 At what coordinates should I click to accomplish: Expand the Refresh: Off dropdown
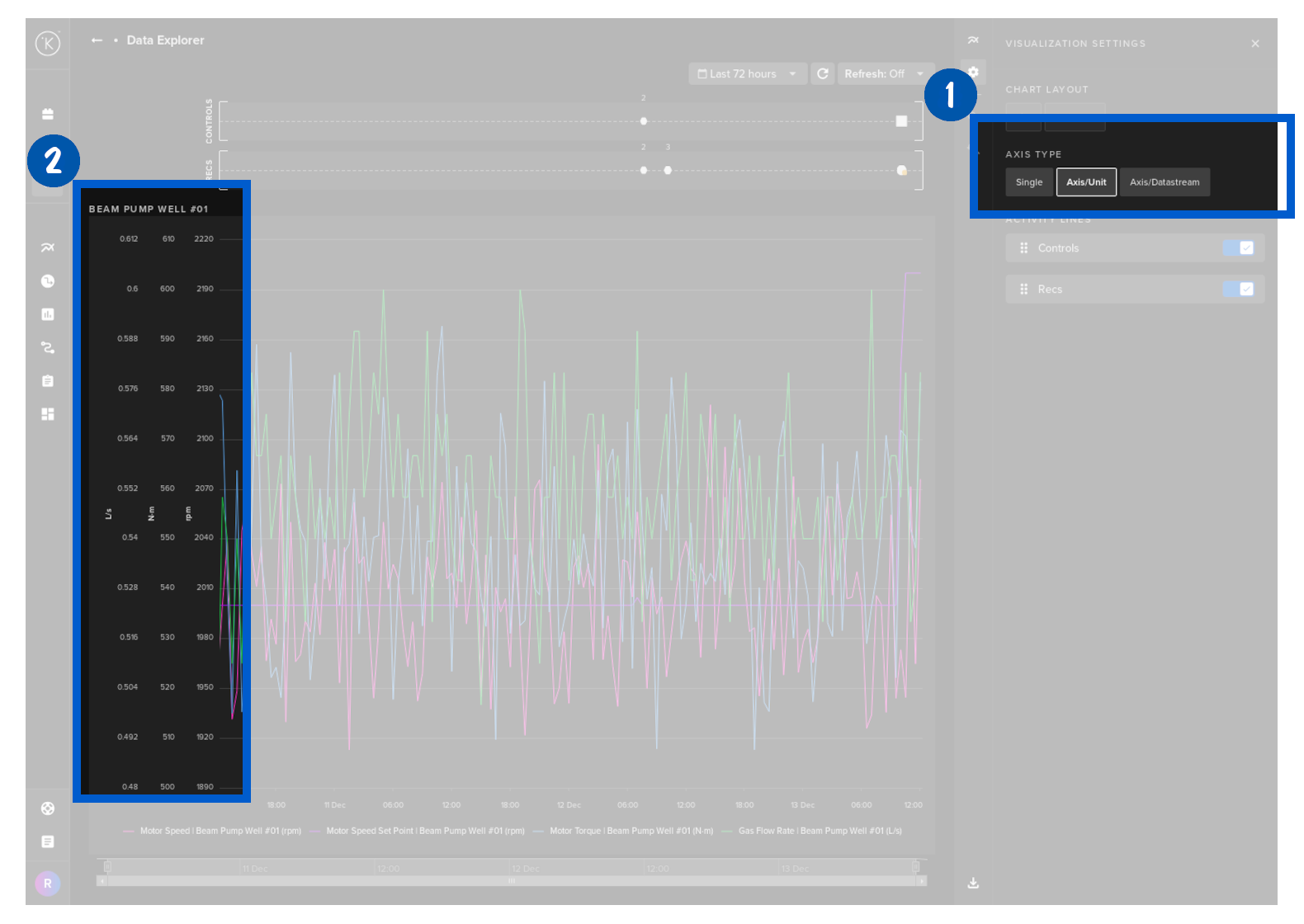pyautogui.click(x=884, y=74)
